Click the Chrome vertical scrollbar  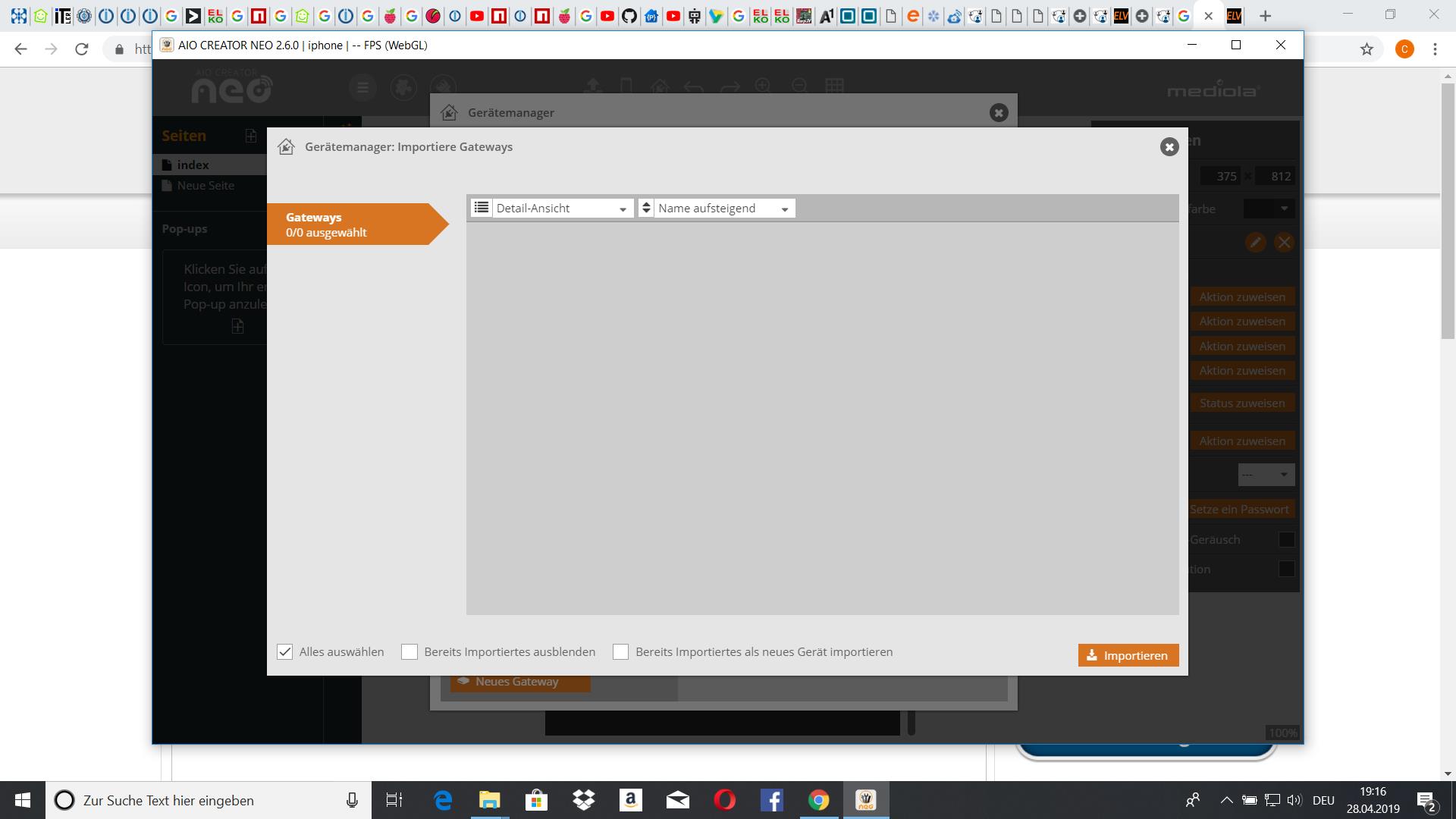1448,211
